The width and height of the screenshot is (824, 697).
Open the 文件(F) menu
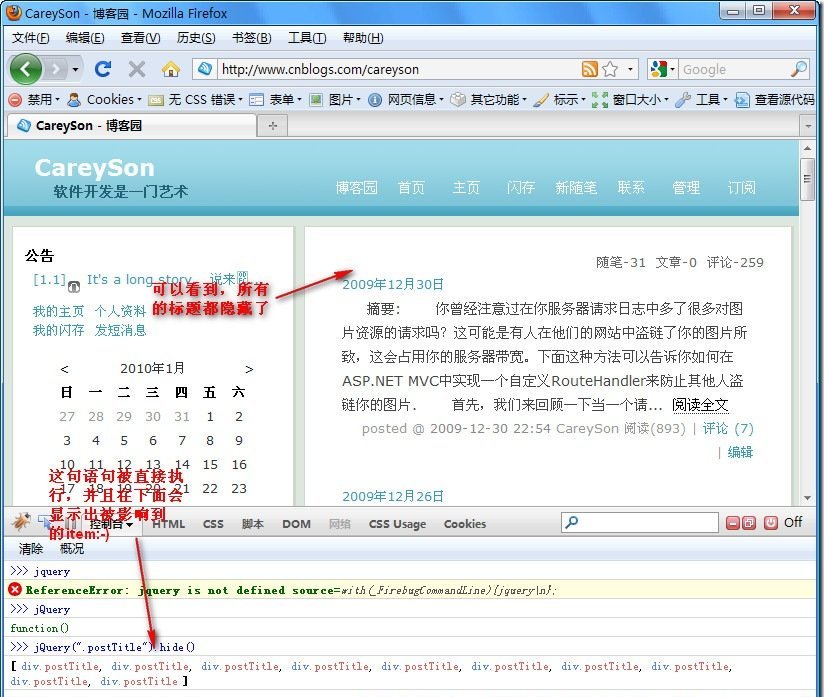30,38
